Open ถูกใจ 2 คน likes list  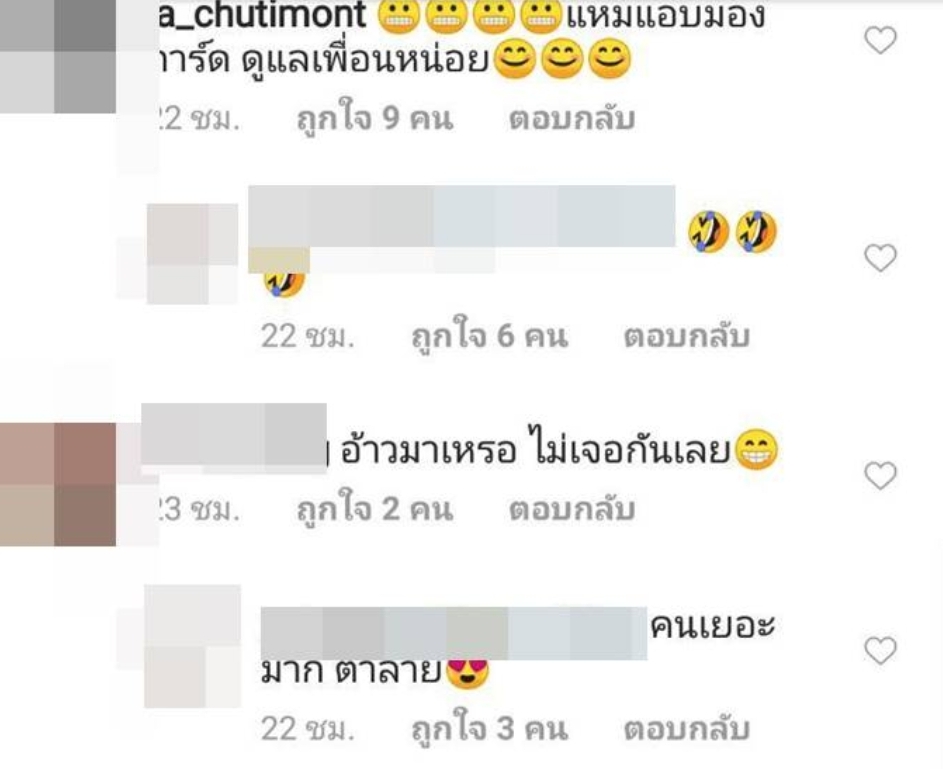pyautogui.click(x=375, y=509)
